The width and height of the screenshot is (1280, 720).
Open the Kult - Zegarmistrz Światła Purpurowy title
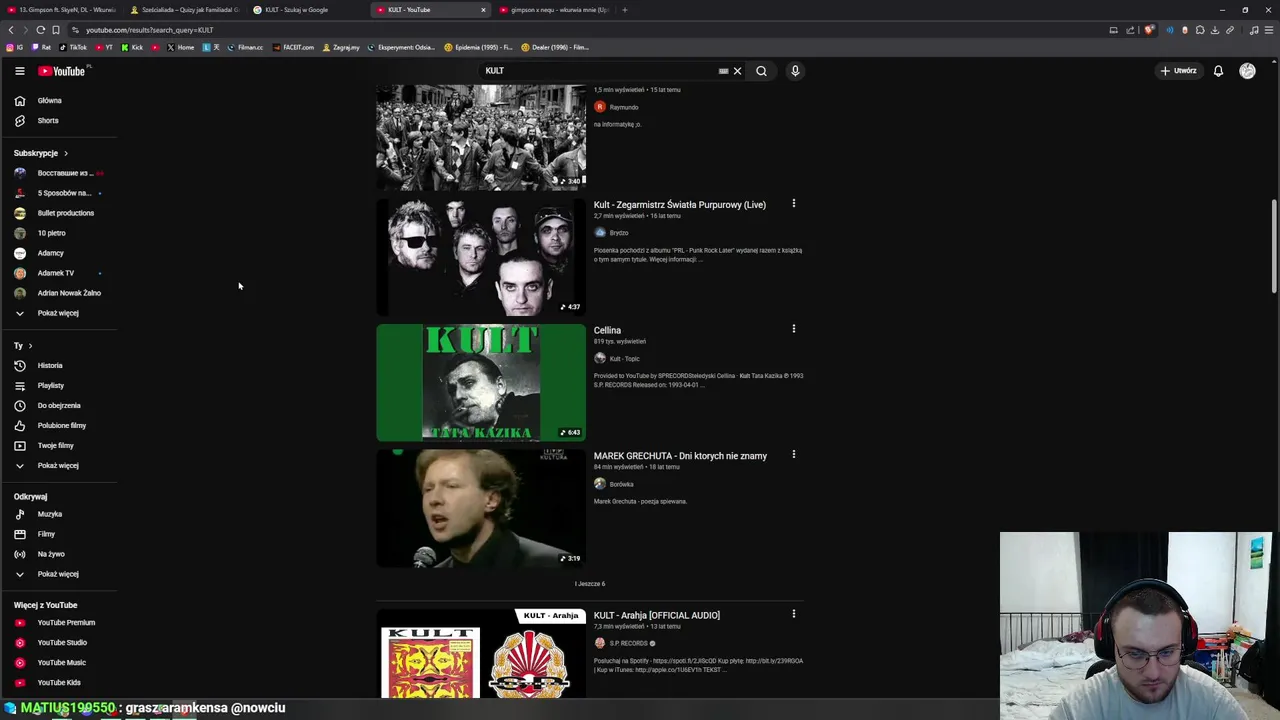(680, 205)
